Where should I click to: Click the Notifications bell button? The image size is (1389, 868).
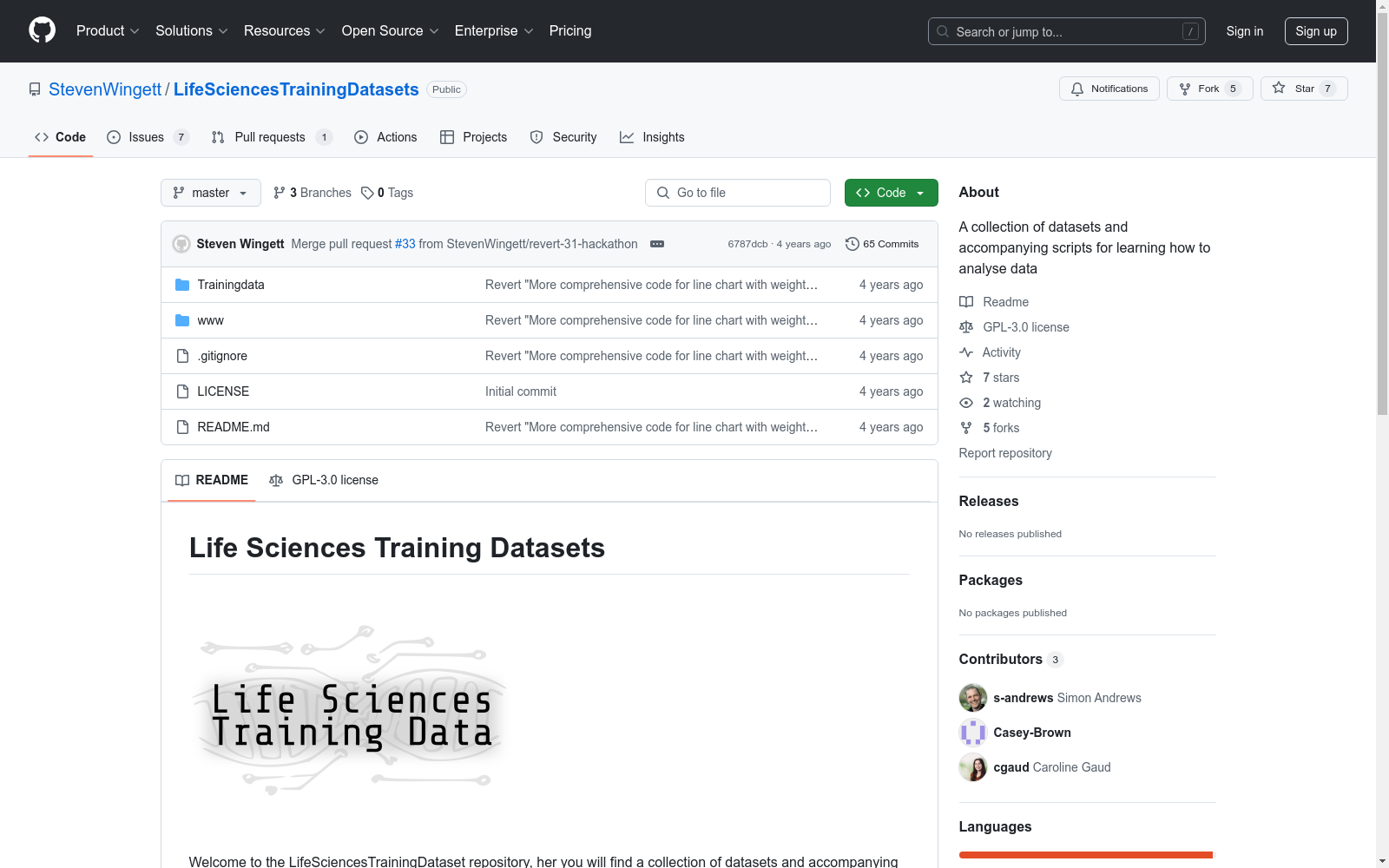[x=1109, y=89]
